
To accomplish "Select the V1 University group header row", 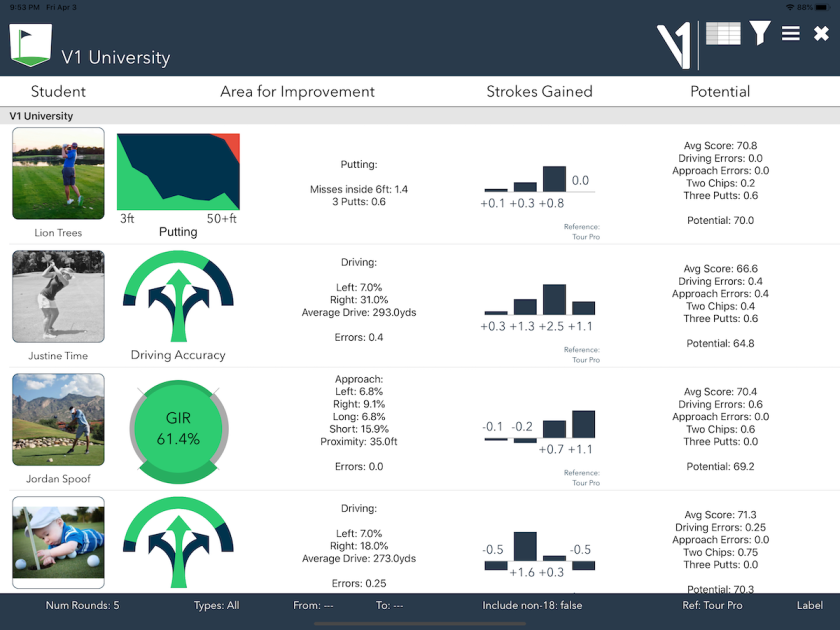I will 420,116.
